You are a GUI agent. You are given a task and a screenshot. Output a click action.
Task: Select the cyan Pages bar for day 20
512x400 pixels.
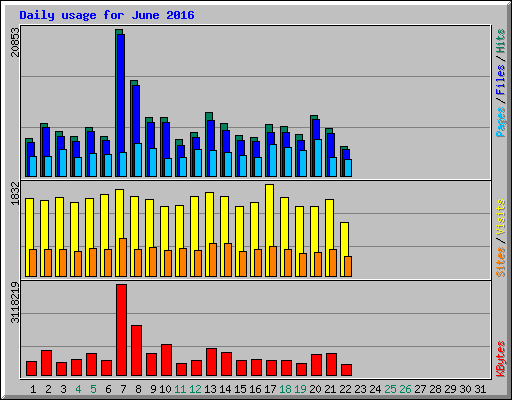point(318,158)
